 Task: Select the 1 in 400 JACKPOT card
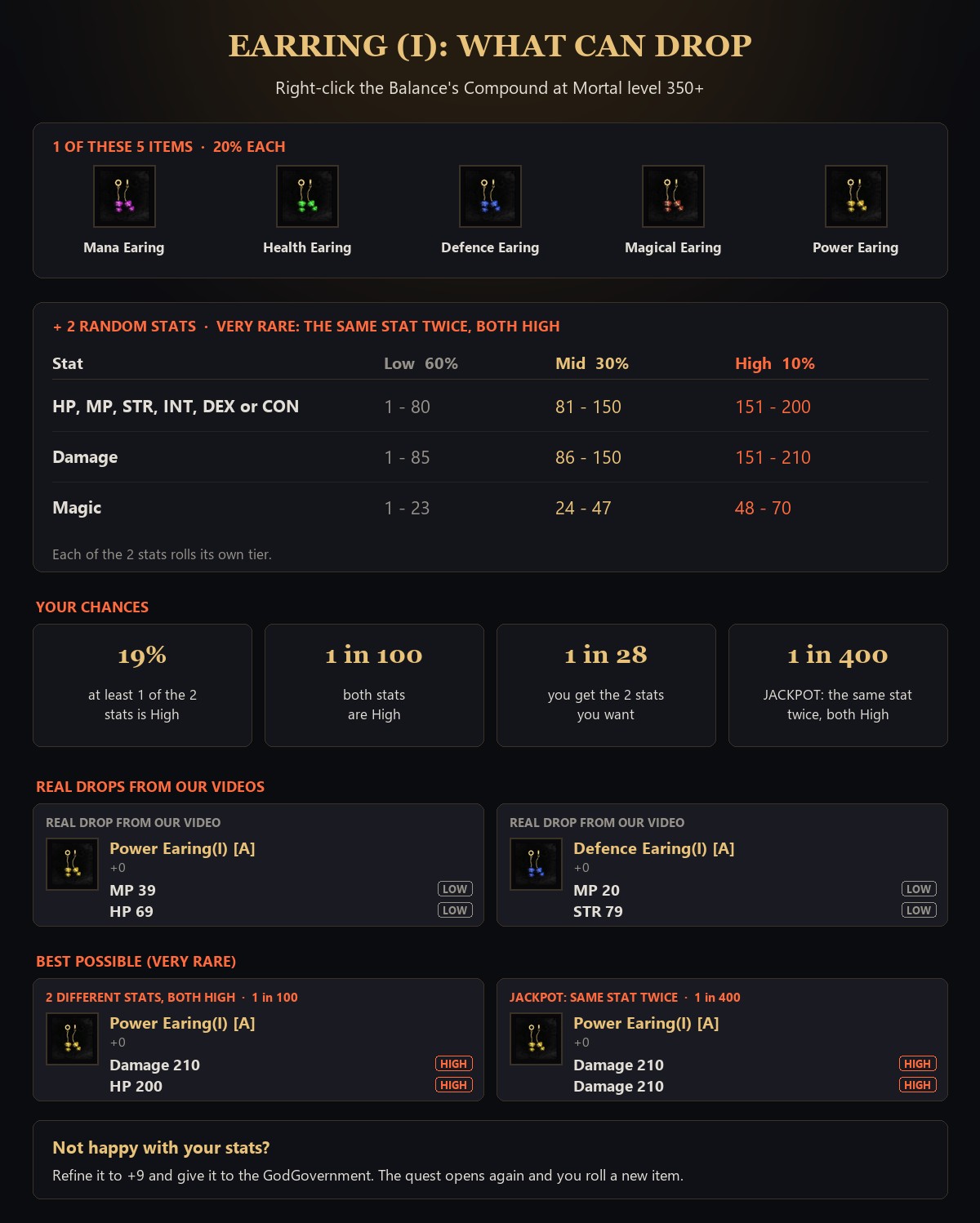(x=838, y=685)
